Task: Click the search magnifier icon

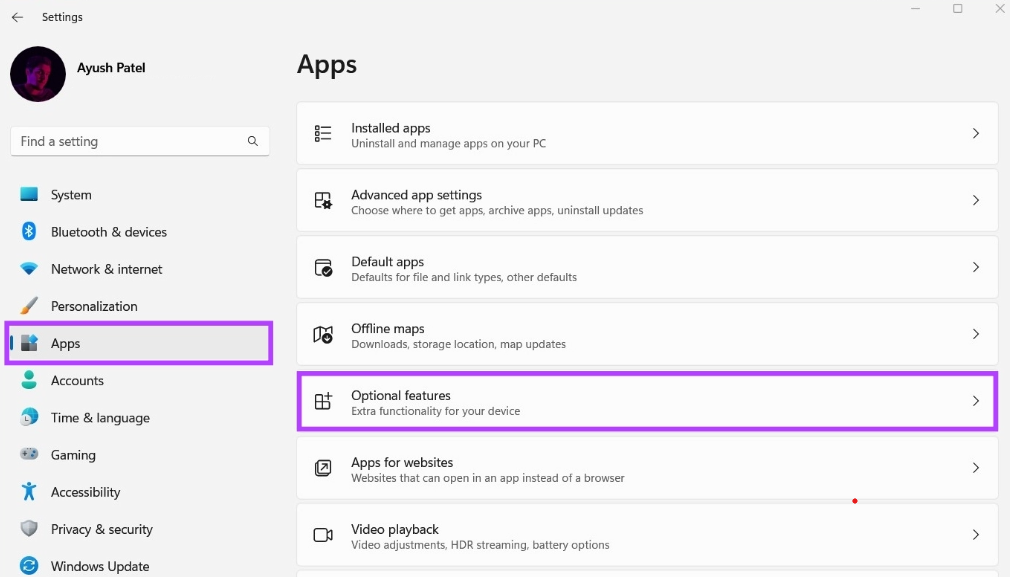Action: pos(253,142)
